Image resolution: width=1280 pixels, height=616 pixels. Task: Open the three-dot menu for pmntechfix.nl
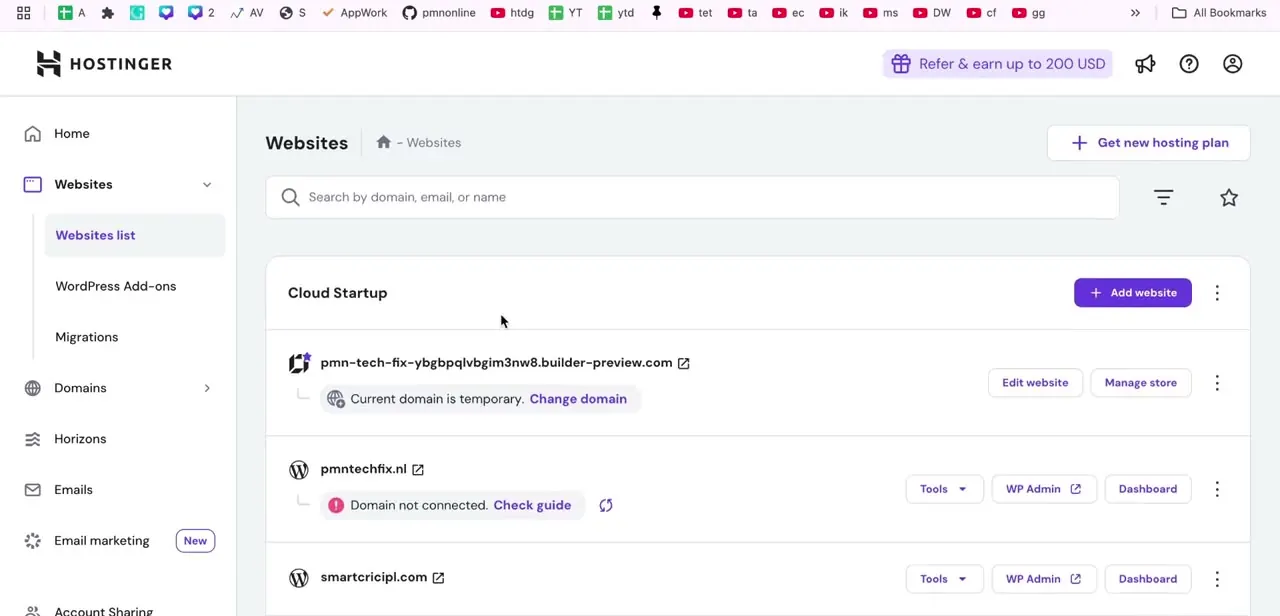click(x=1217, y=489)
